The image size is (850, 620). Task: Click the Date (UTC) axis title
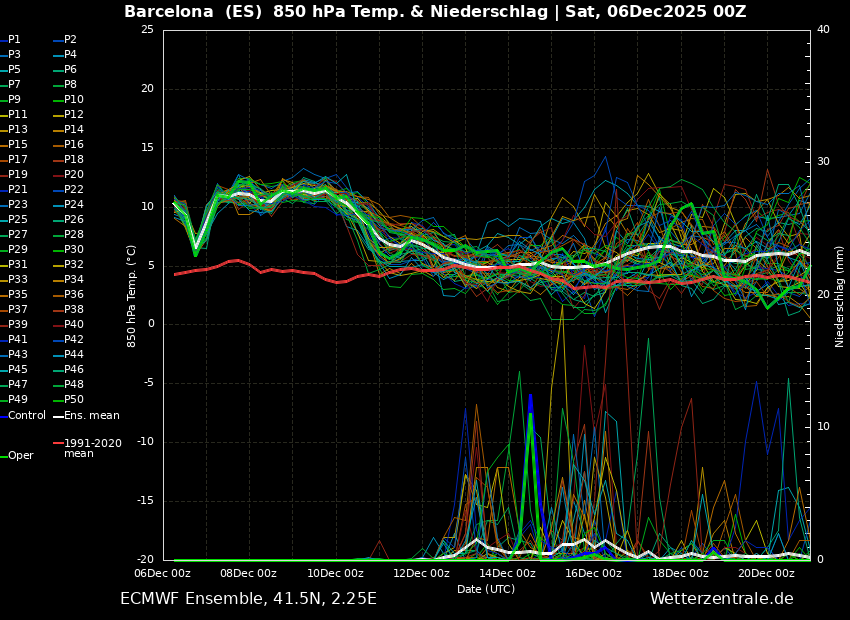pos(486,590)
